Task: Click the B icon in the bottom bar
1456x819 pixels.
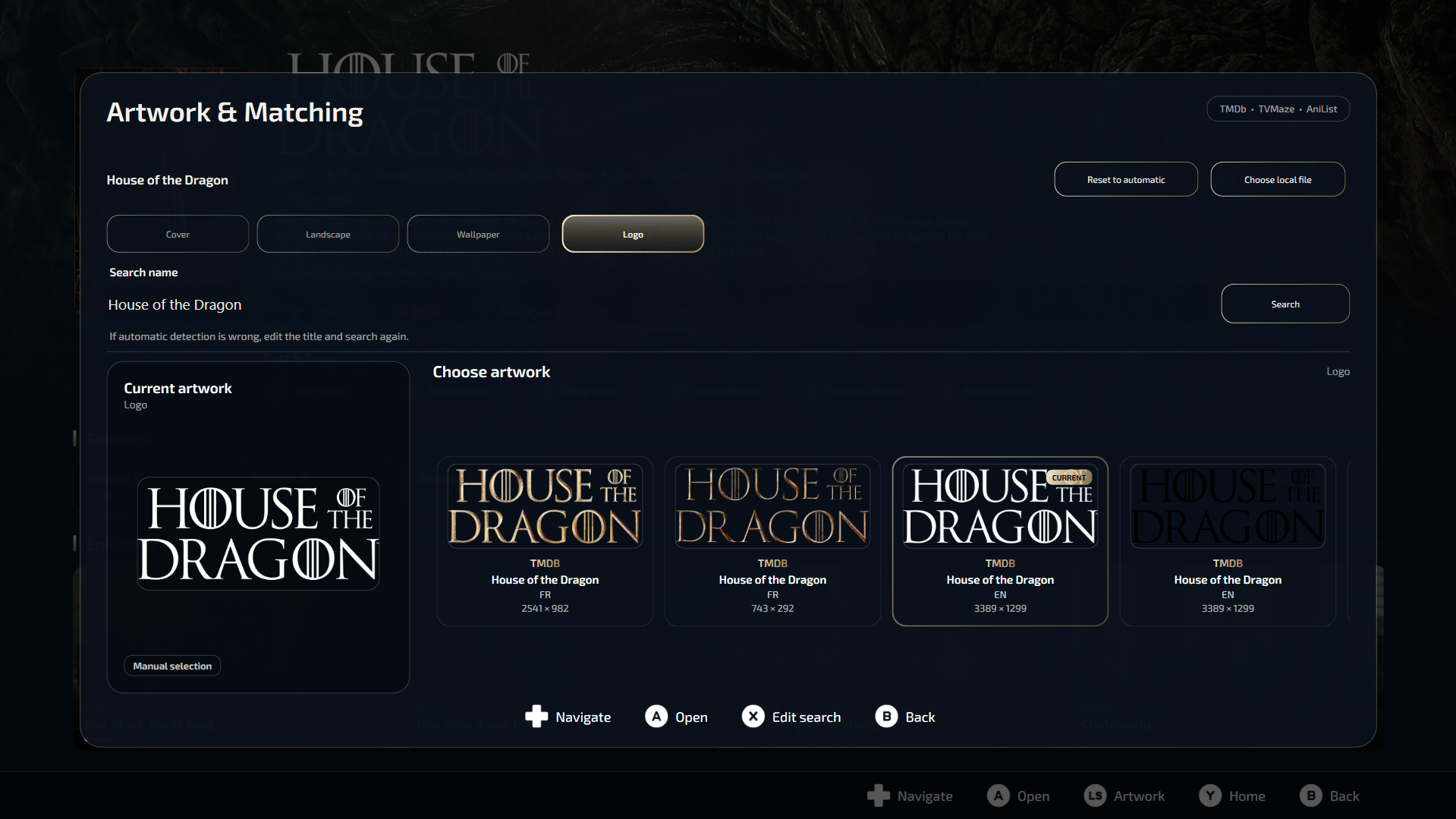Action: click(1311, 795)
